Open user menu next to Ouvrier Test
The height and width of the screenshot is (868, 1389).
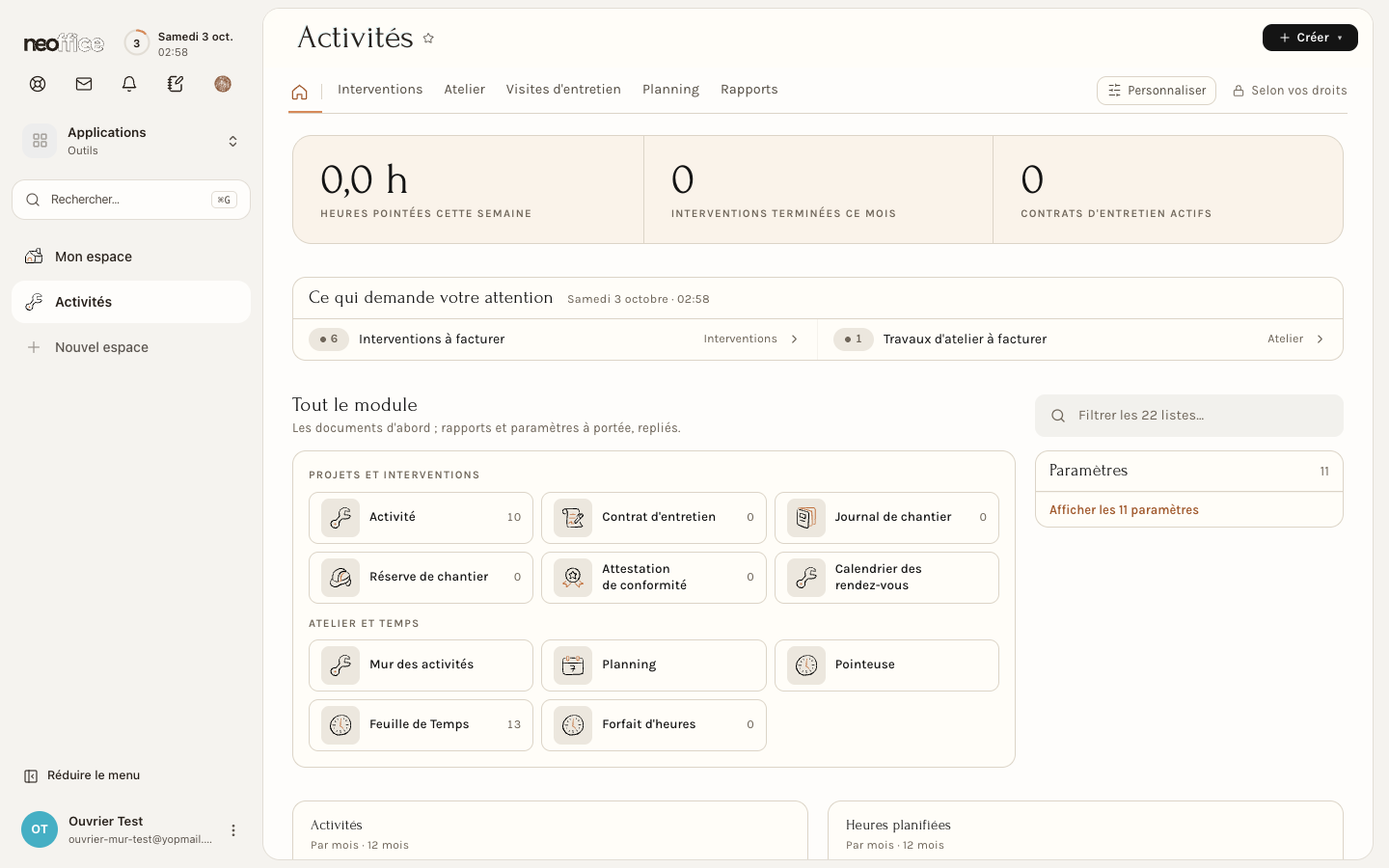coord(232,830)
